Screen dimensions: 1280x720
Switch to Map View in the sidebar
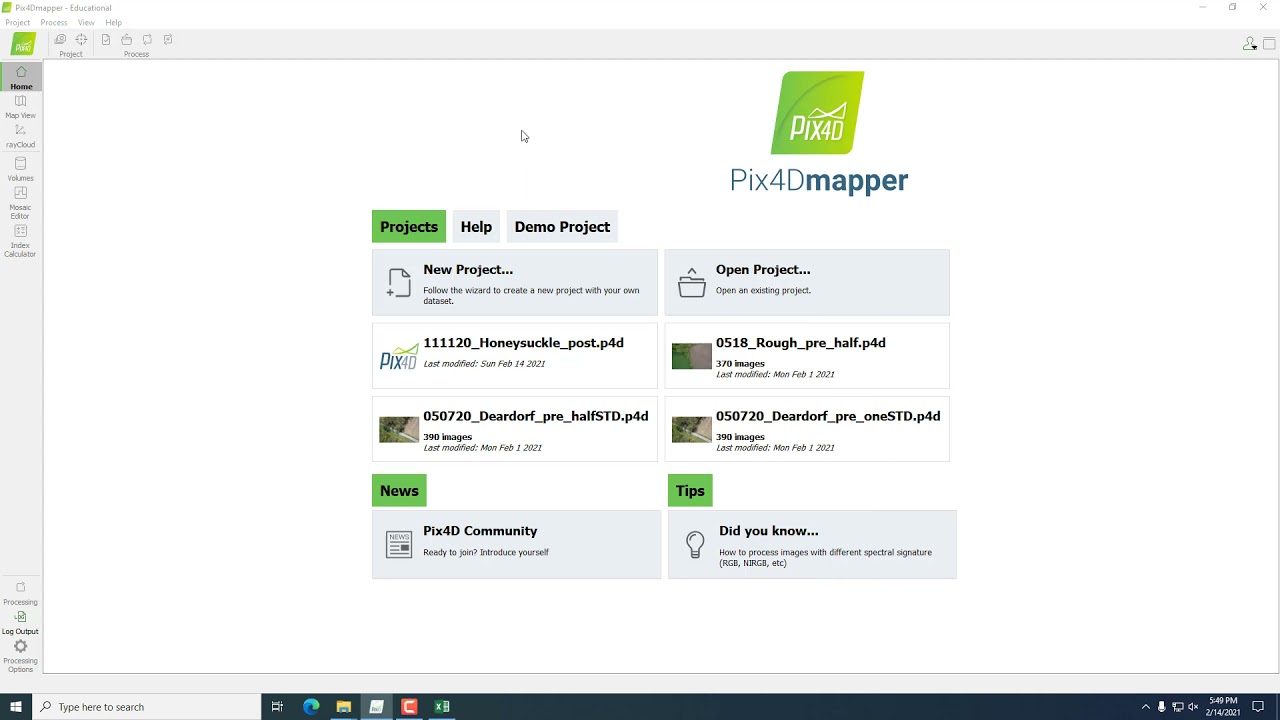20,107
